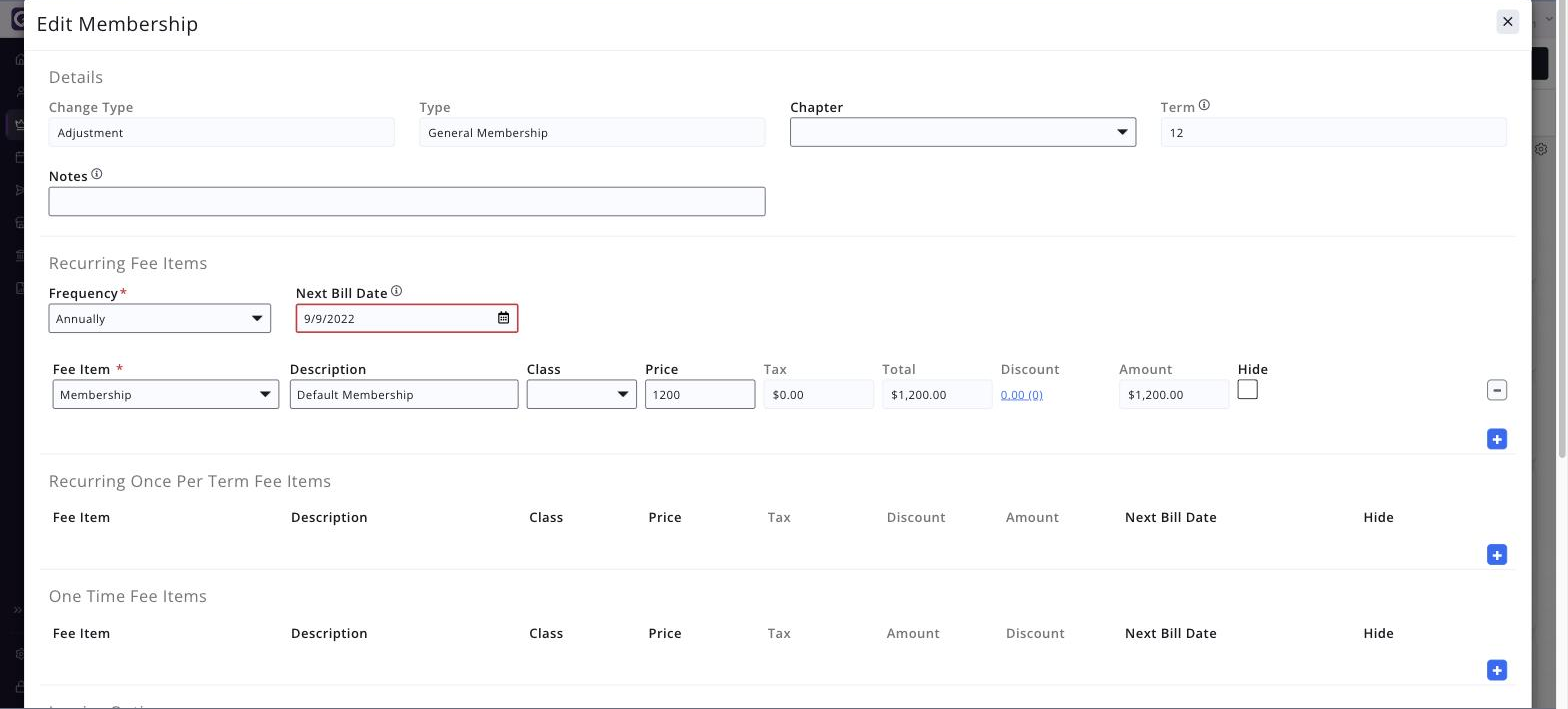Close the Edit Membership dialog
The image size is (1568, 709).
point(1507,22)
